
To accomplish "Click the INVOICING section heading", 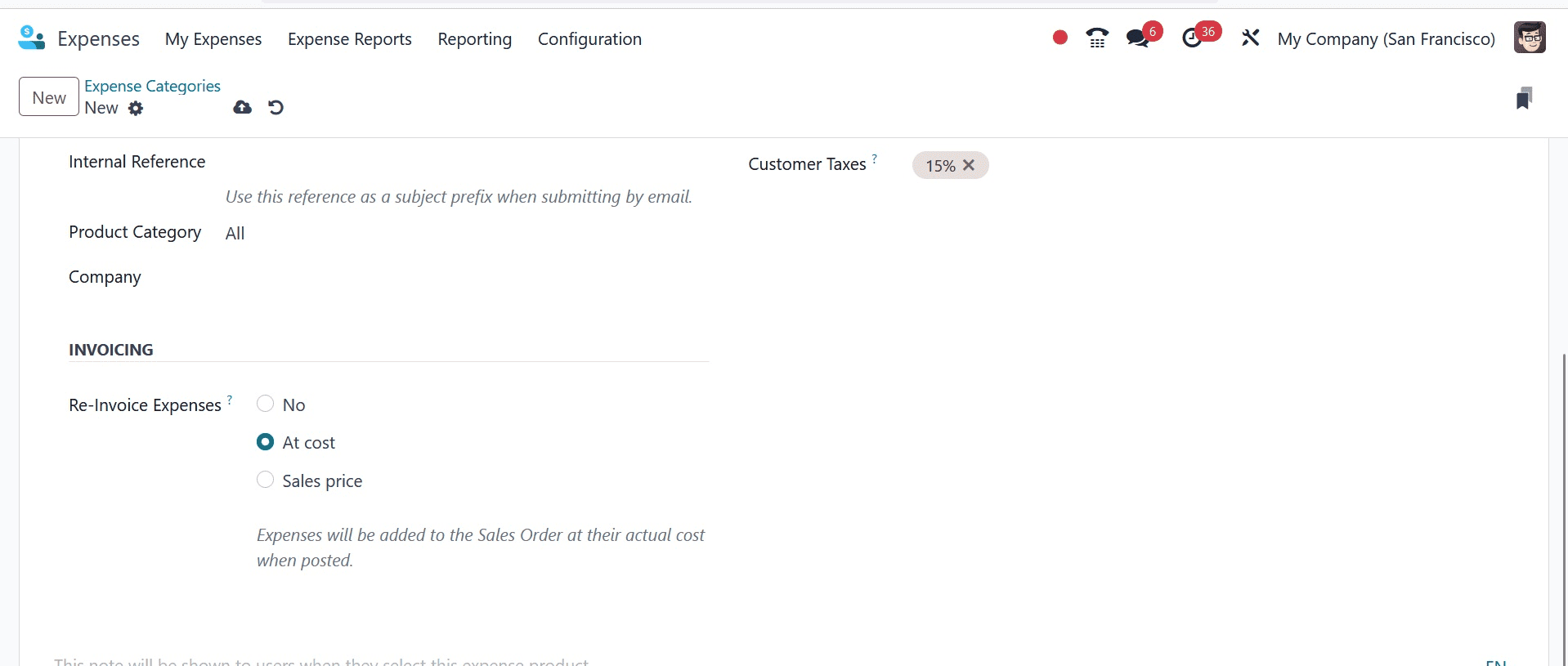I will [x=110, y=350].
